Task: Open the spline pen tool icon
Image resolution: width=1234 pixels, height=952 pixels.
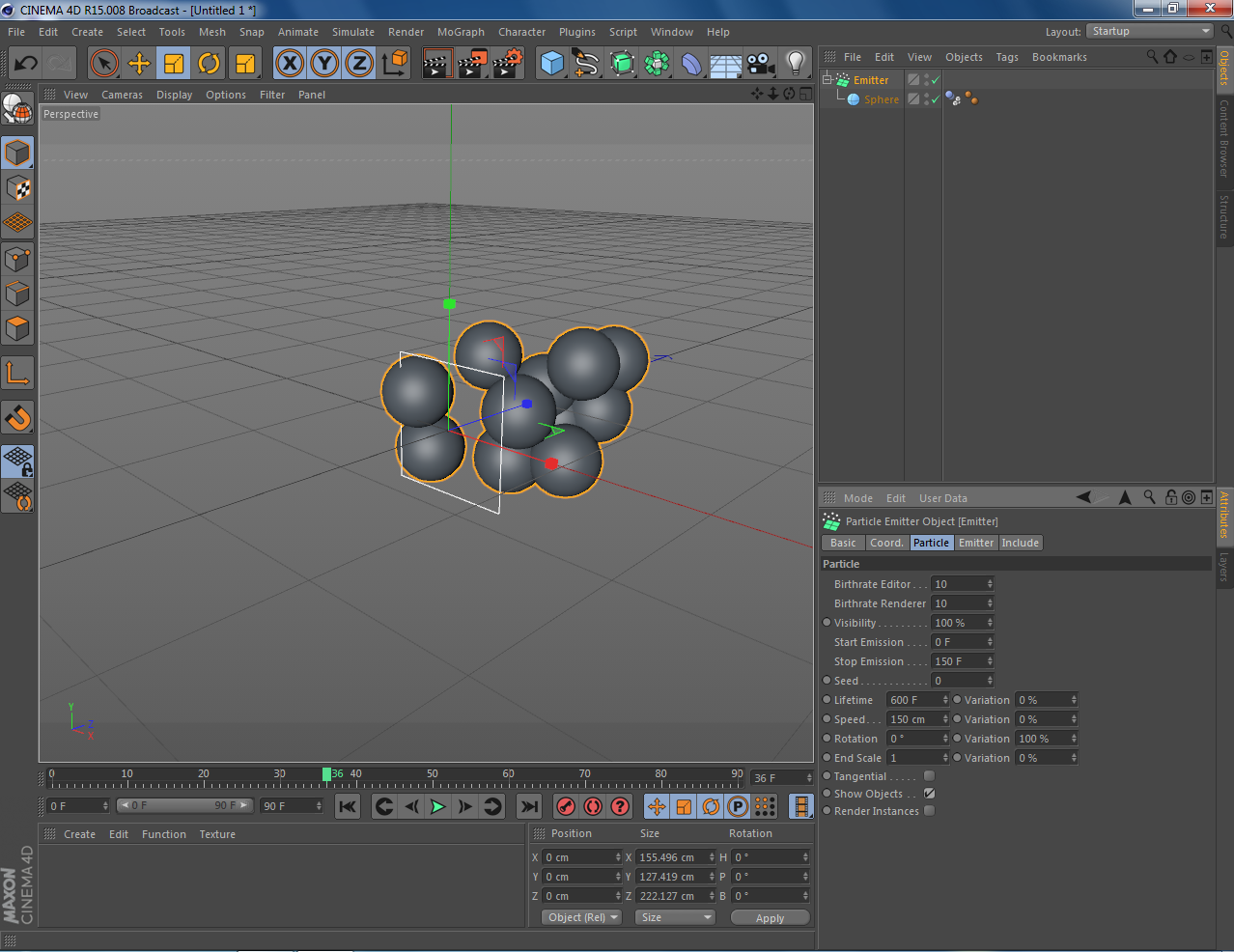Action: pos(586,64)
